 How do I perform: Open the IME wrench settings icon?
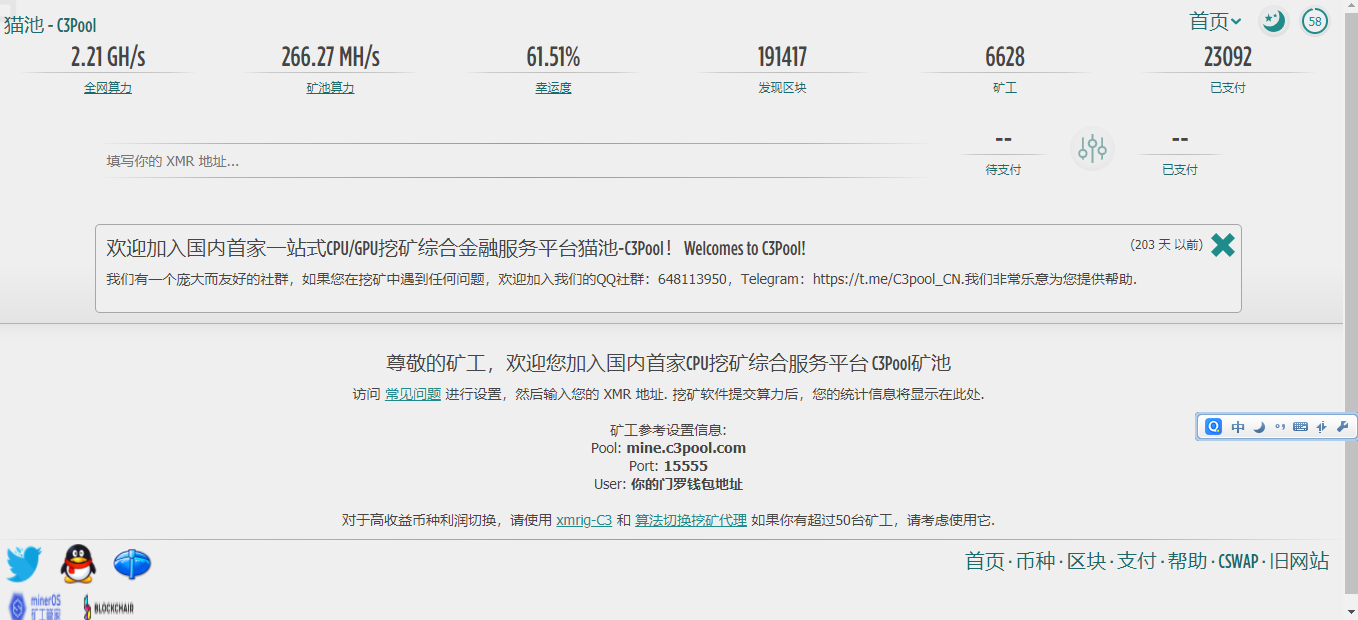pos(1342,427)
